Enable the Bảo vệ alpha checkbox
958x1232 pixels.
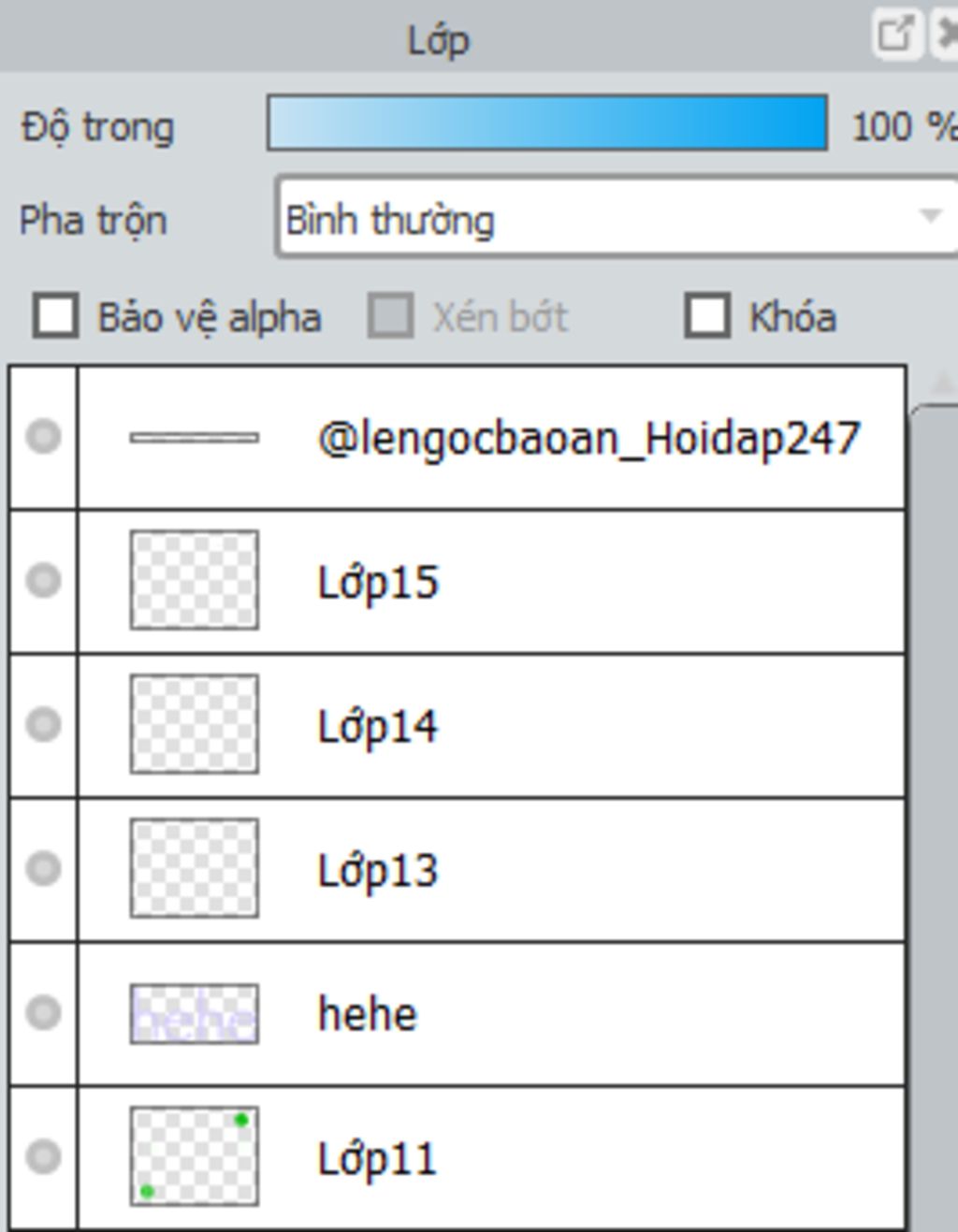[x=55, y=315]
